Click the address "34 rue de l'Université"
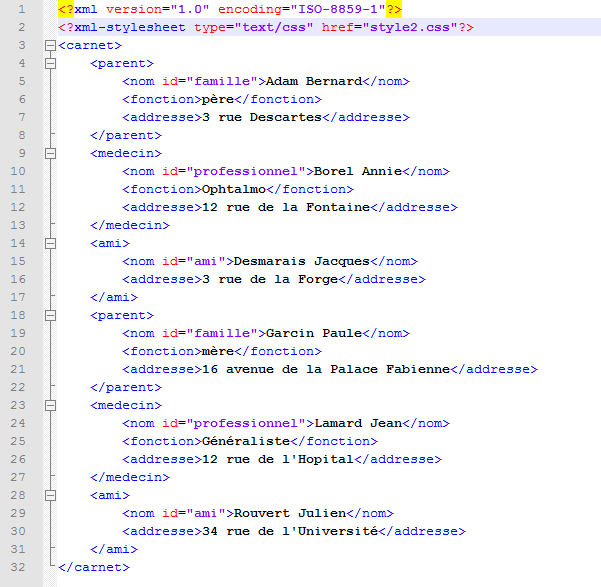 point(290,531)
